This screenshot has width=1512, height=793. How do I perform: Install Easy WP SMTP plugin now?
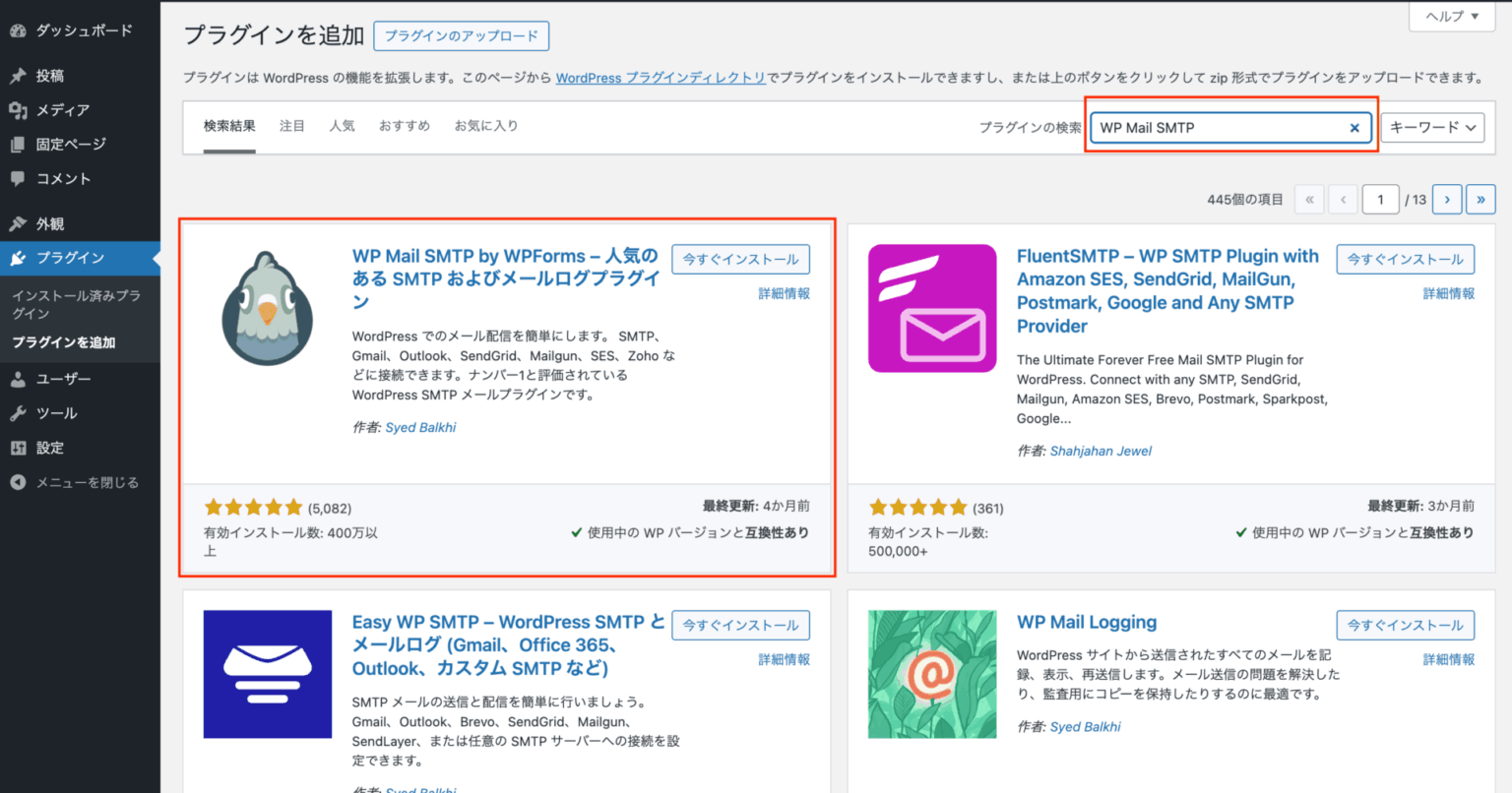(x=741, y=625)
